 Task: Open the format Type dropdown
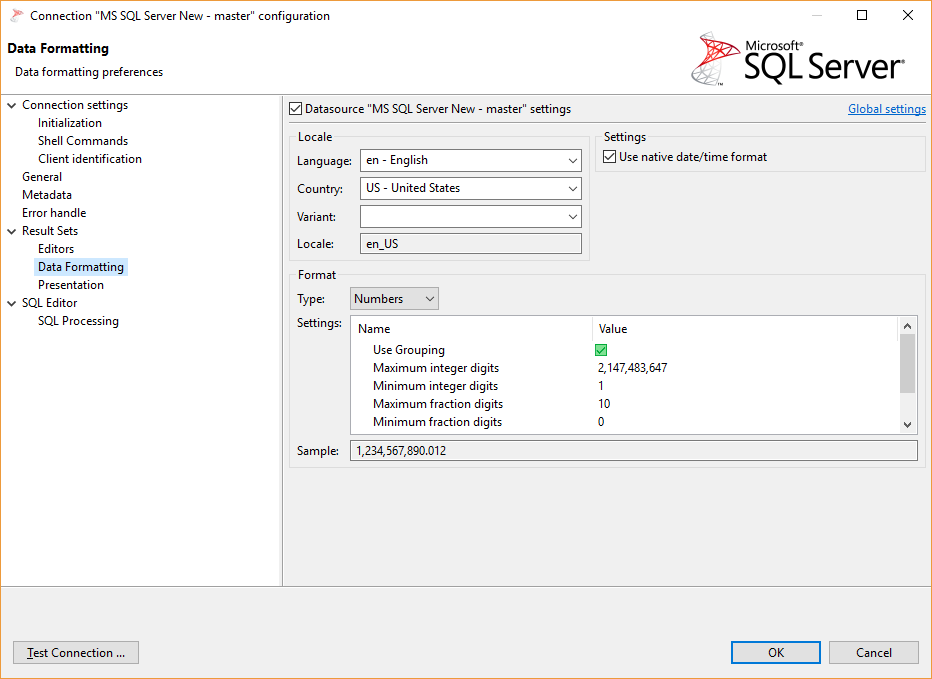point(428,298)
